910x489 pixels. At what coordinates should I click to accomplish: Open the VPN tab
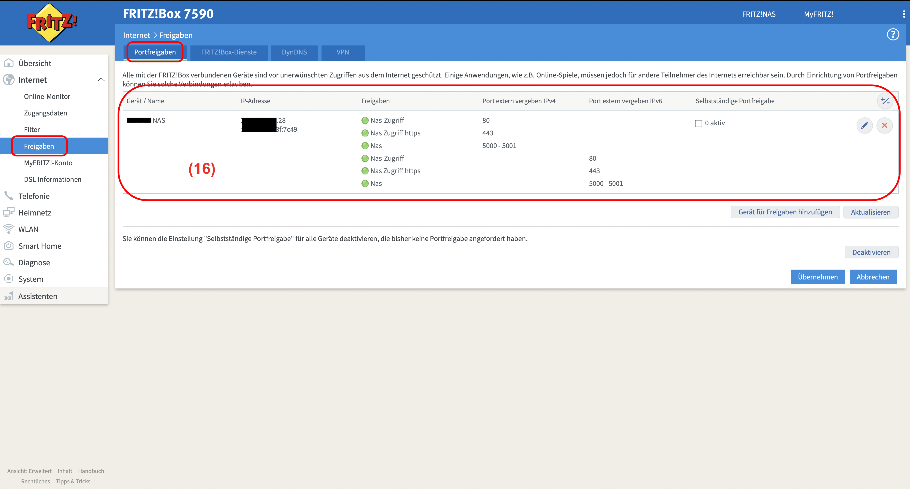pos(343,52)
